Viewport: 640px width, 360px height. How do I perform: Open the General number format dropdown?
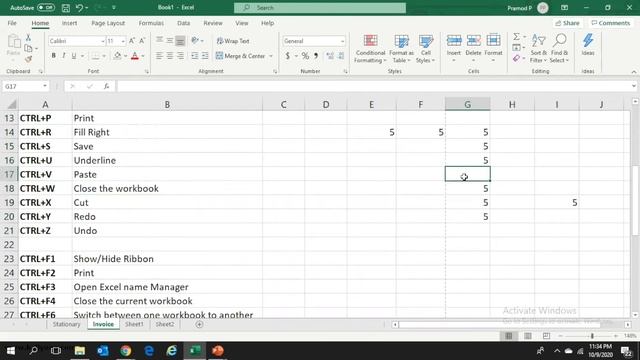(342, 41)
